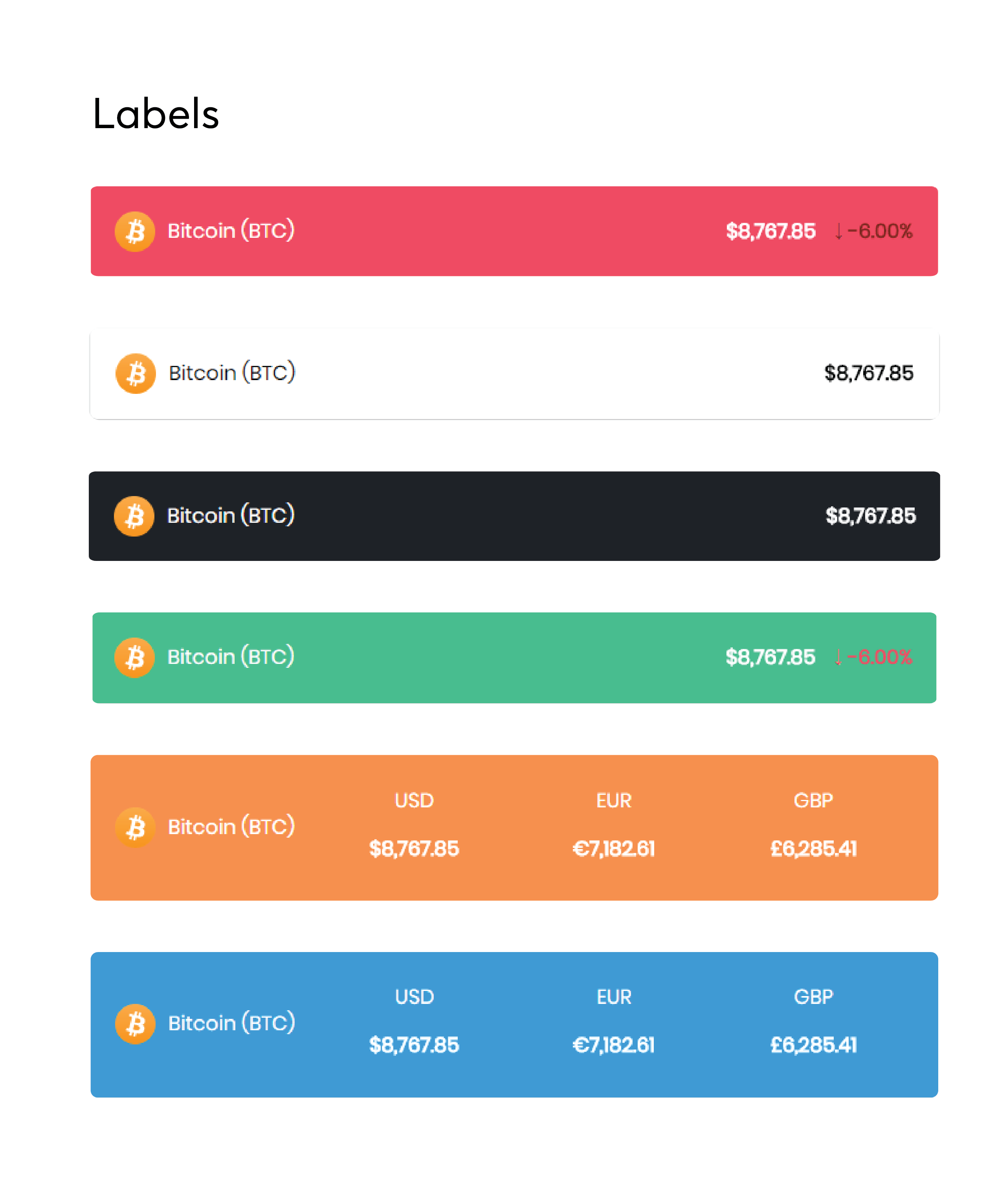This screenshot has height=1204, width=1007.
Task: Click the Bitcoin icon in the black label
Action: click(x=134, y=516)
